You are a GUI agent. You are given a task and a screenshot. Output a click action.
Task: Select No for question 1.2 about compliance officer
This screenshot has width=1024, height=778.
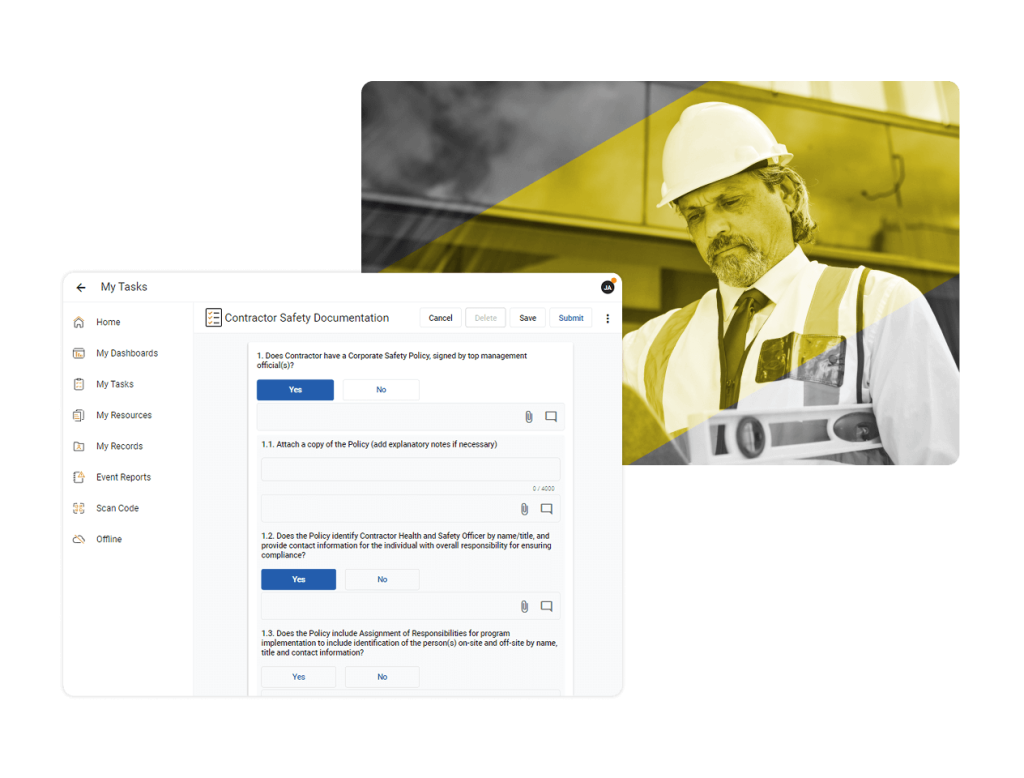pyautogui.click(x=382, y=579)
